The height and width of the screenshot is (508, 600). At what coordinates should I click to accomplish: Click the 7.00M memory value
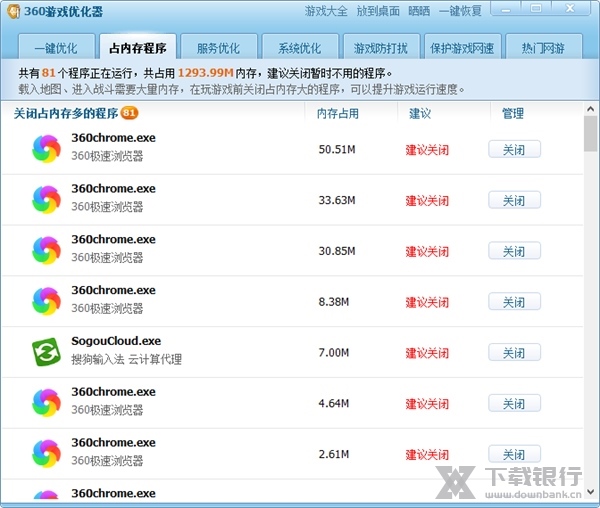pyautogui.click(x=334, y=352)
